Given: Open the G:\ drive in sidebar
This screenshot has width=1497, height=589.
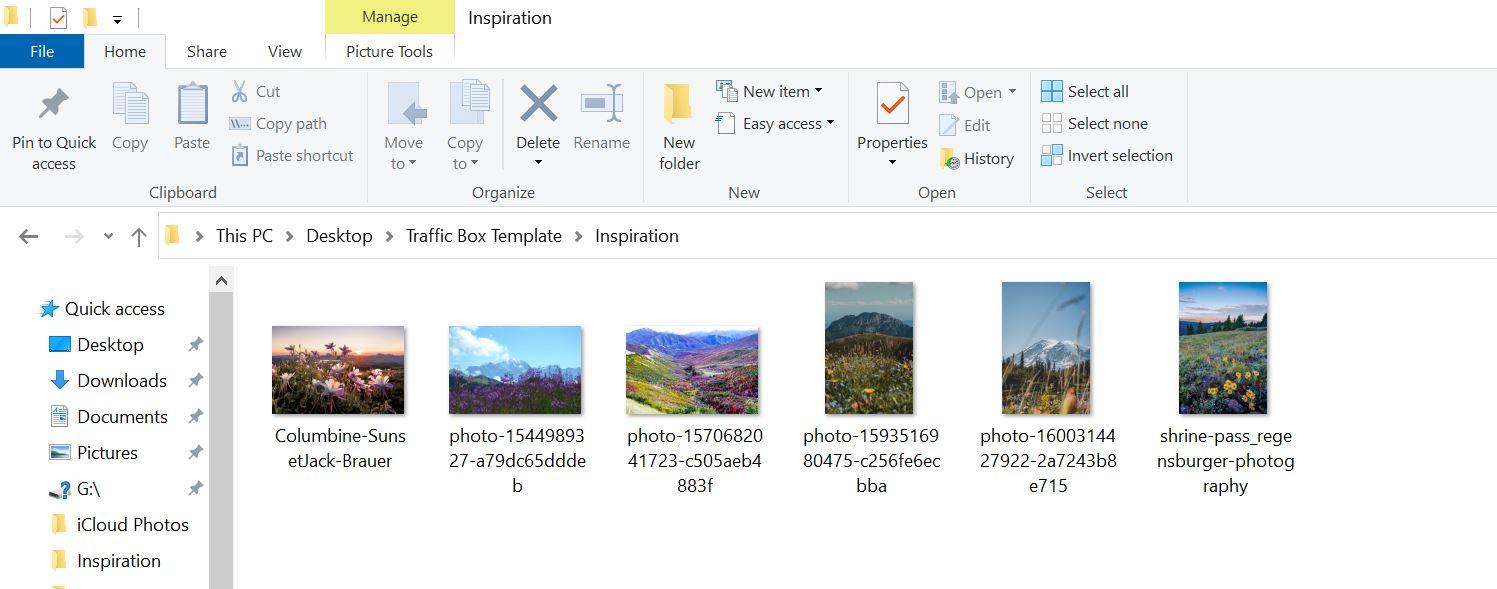Looking at the screenshot, I should (x=75, y=489).
